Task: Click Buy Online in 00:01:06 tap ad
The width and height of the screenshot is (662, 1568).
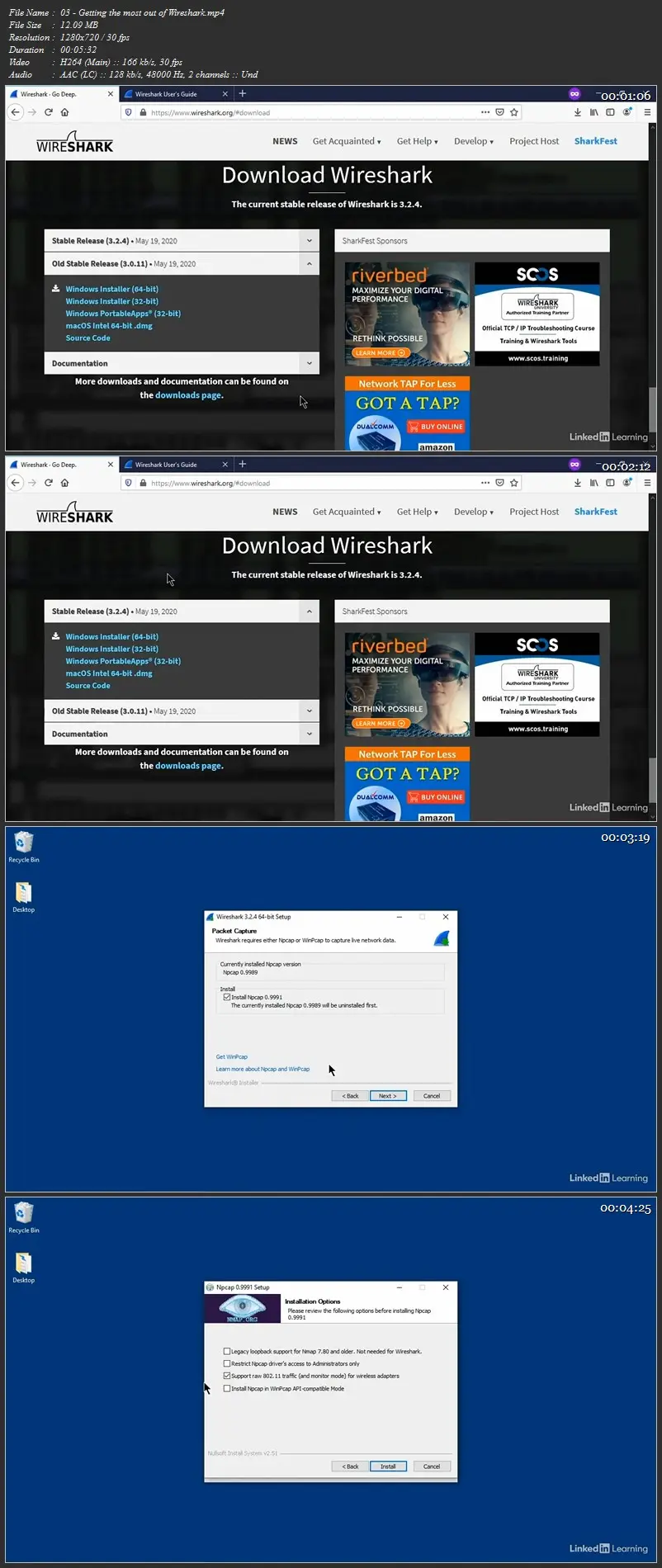Action: [436, 427]
